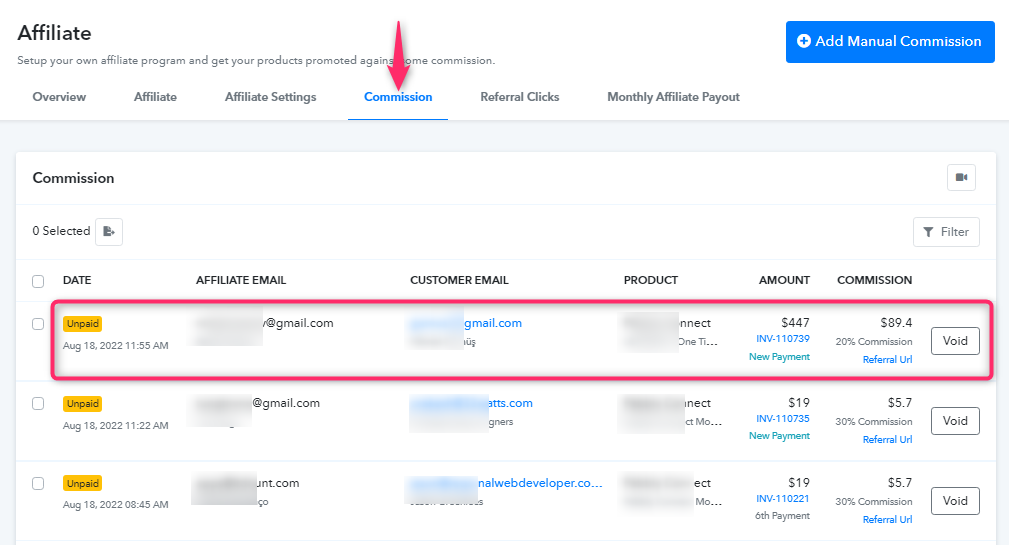Screen dimensions: 1009x545
Task: Open the Monthly Affiliate Payout tab
Action: pyautogui.click(x=673, y=97)
